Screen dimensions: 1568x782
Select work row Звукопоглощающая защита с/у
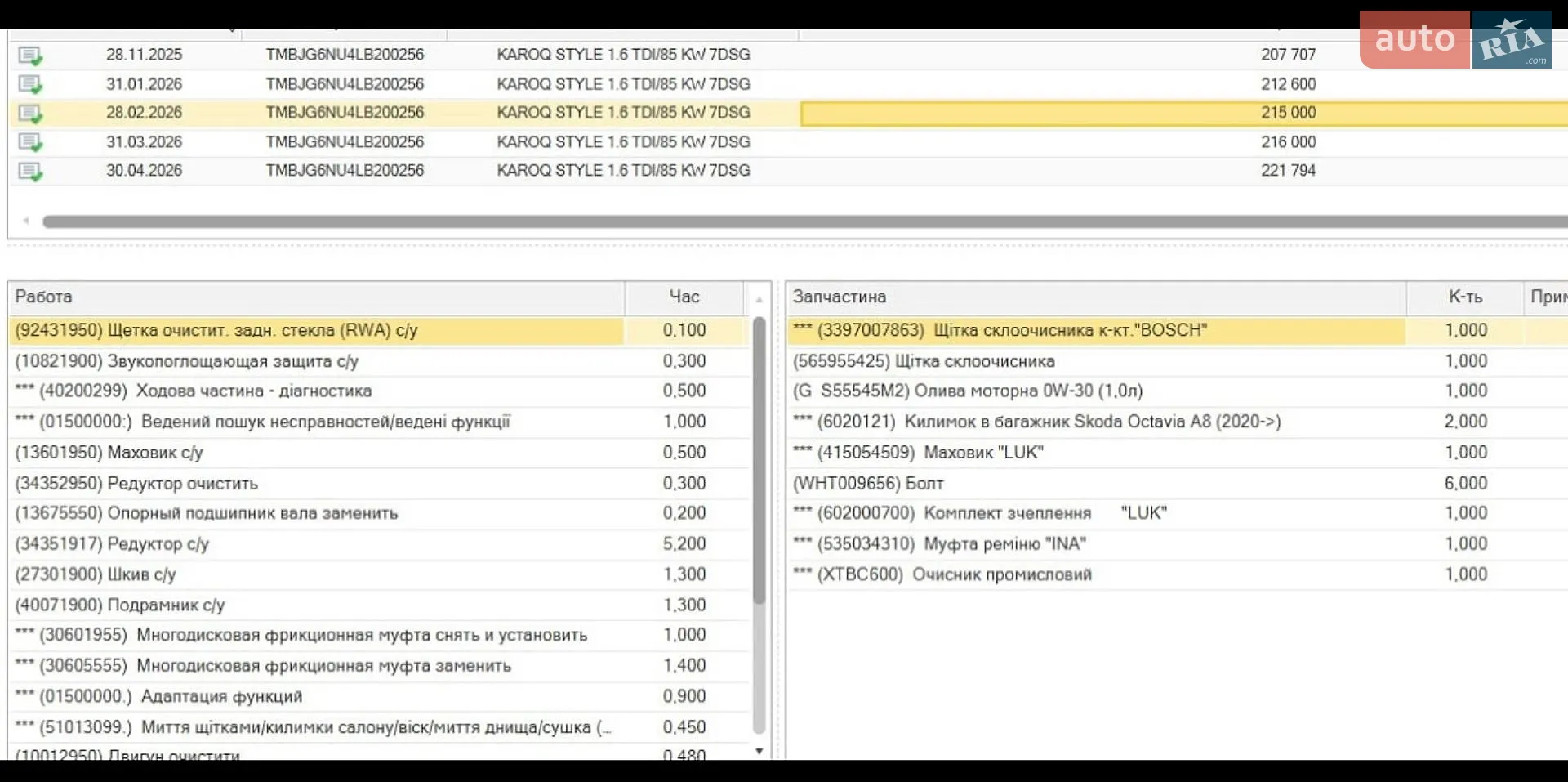pyautogui.click(x=380, y=361)
